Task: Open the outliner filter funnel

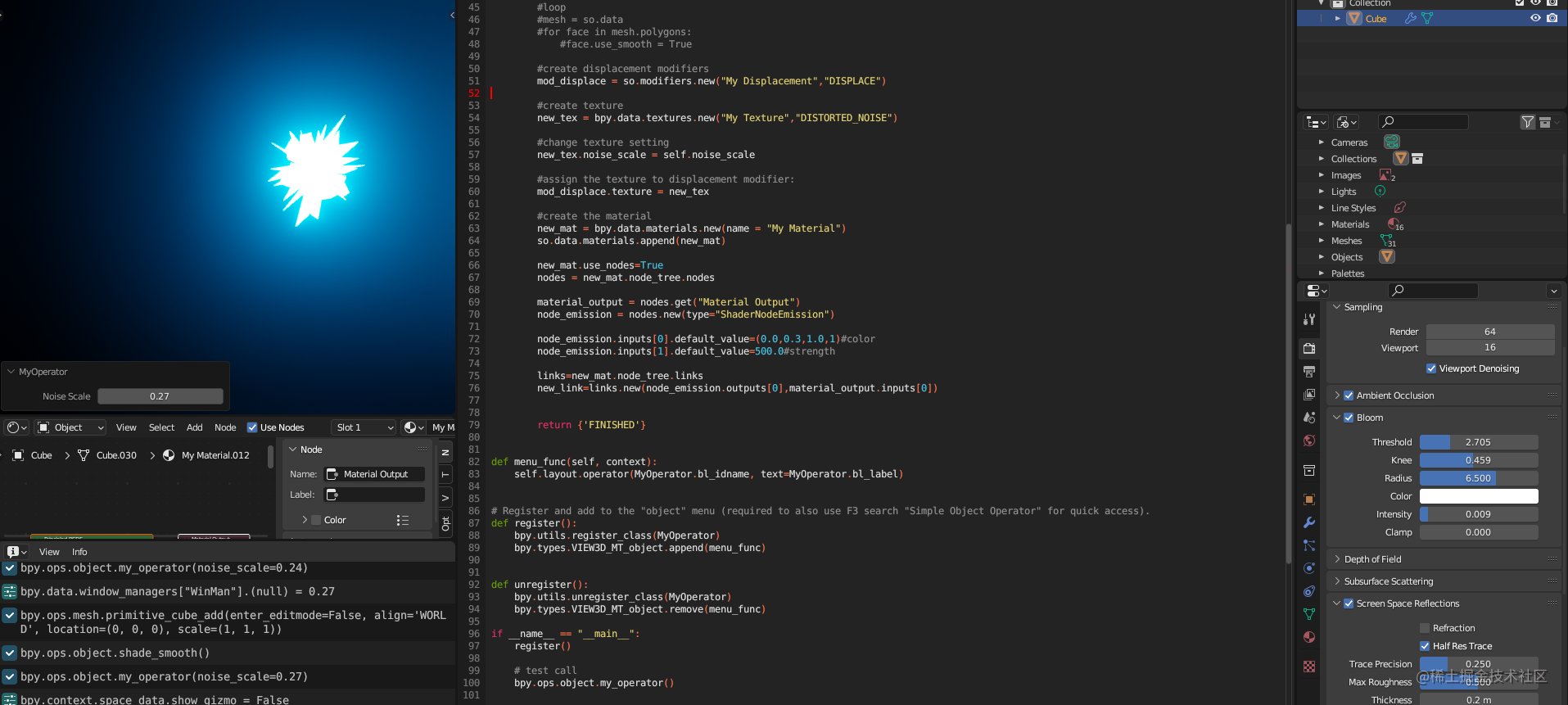Action: click(1528, 122)
